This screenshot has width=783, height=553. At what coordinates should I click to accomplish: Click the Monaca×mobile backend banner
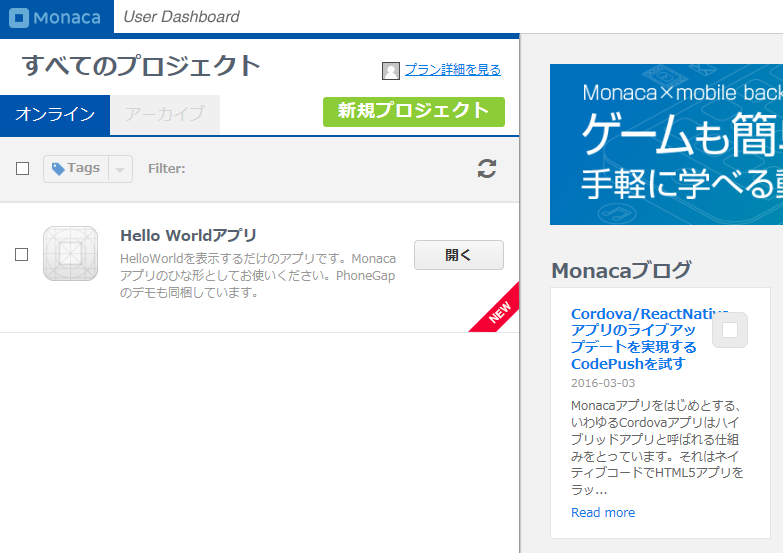666,144
